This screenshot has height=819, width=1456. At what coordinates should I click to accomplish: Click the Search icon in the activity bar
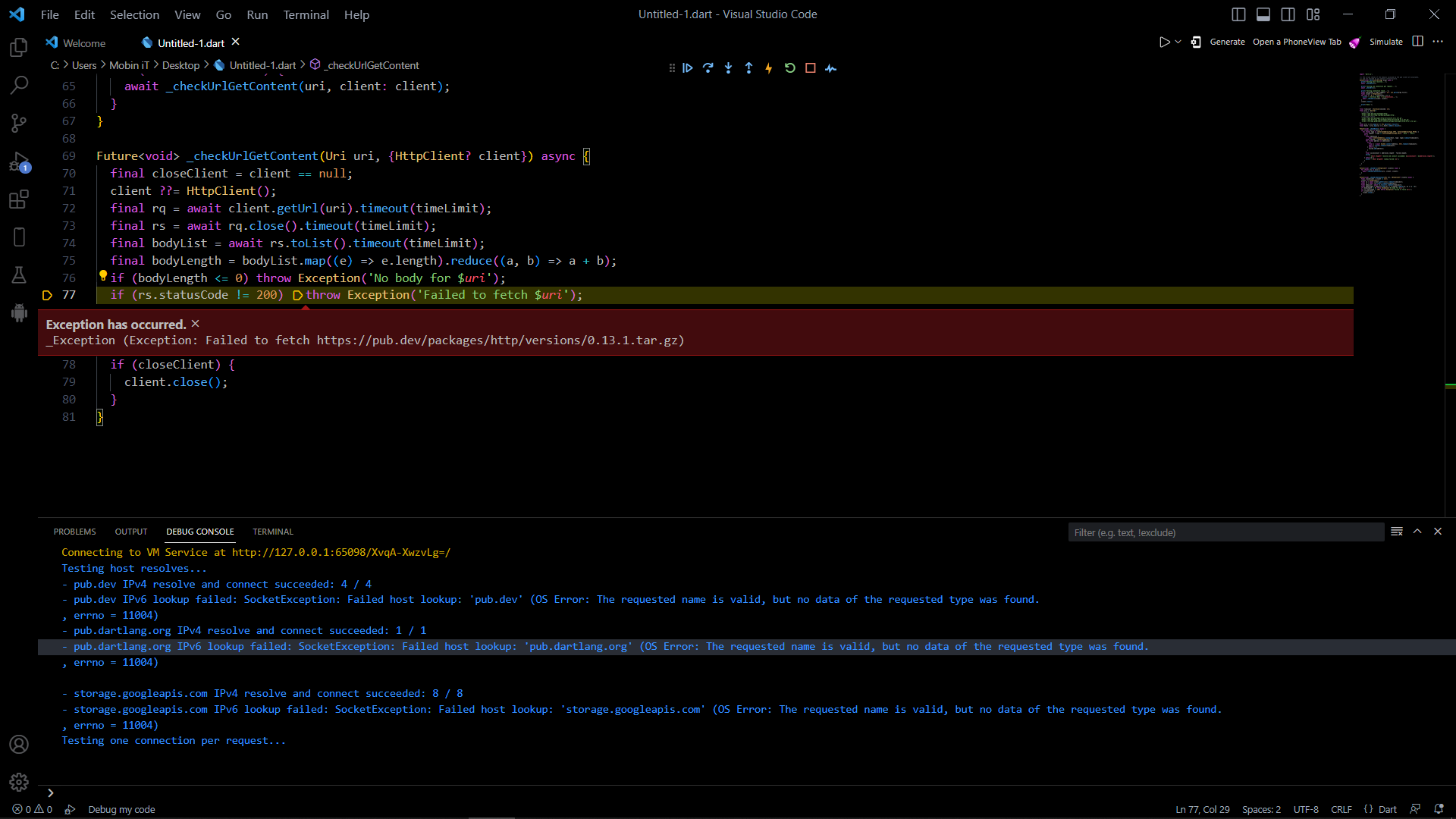coord(18,85)
